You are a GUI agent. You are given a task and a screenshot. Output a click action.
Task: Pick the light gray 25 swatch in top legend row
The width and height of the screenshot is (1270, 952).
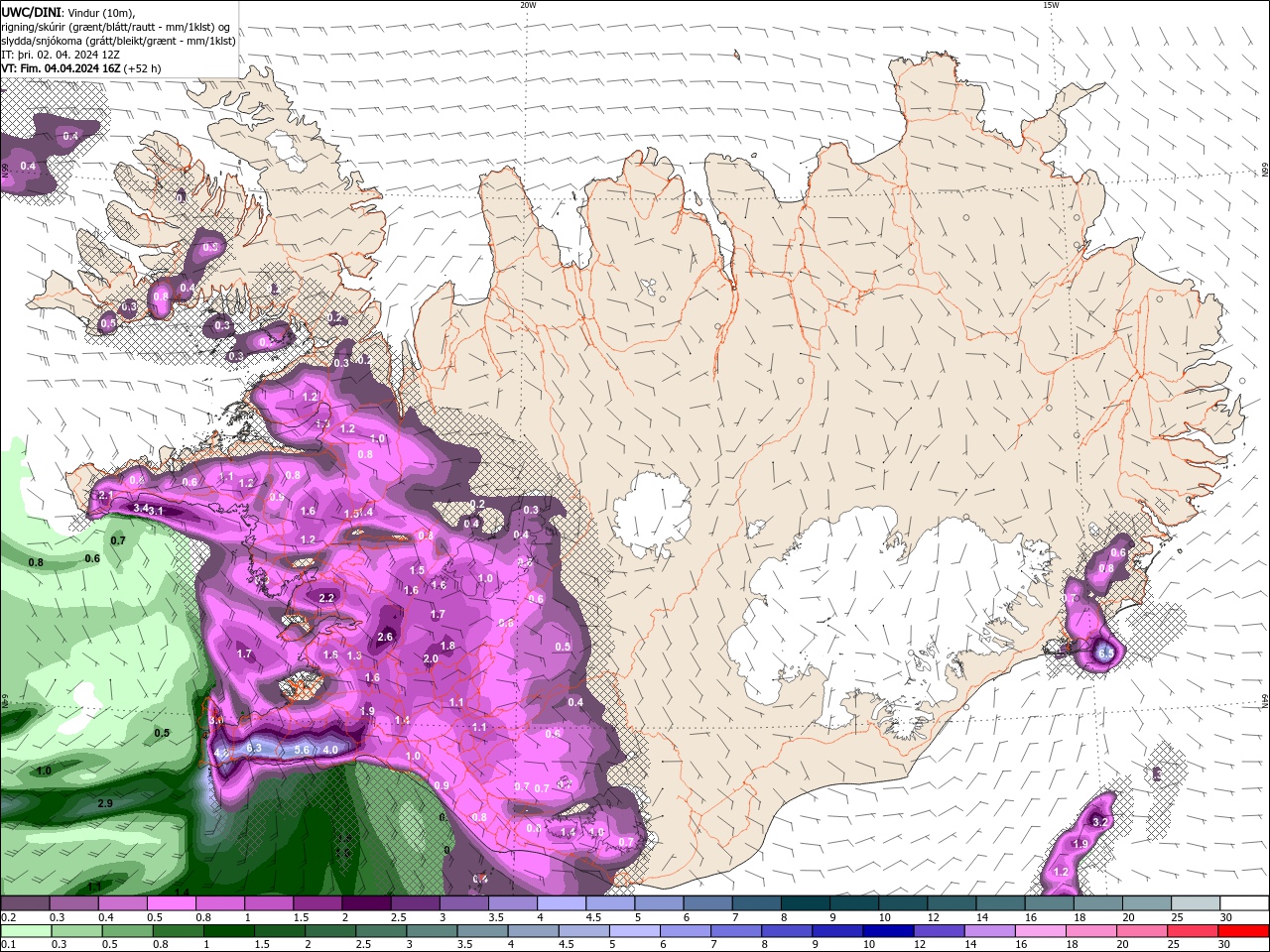coord(1195,903)
